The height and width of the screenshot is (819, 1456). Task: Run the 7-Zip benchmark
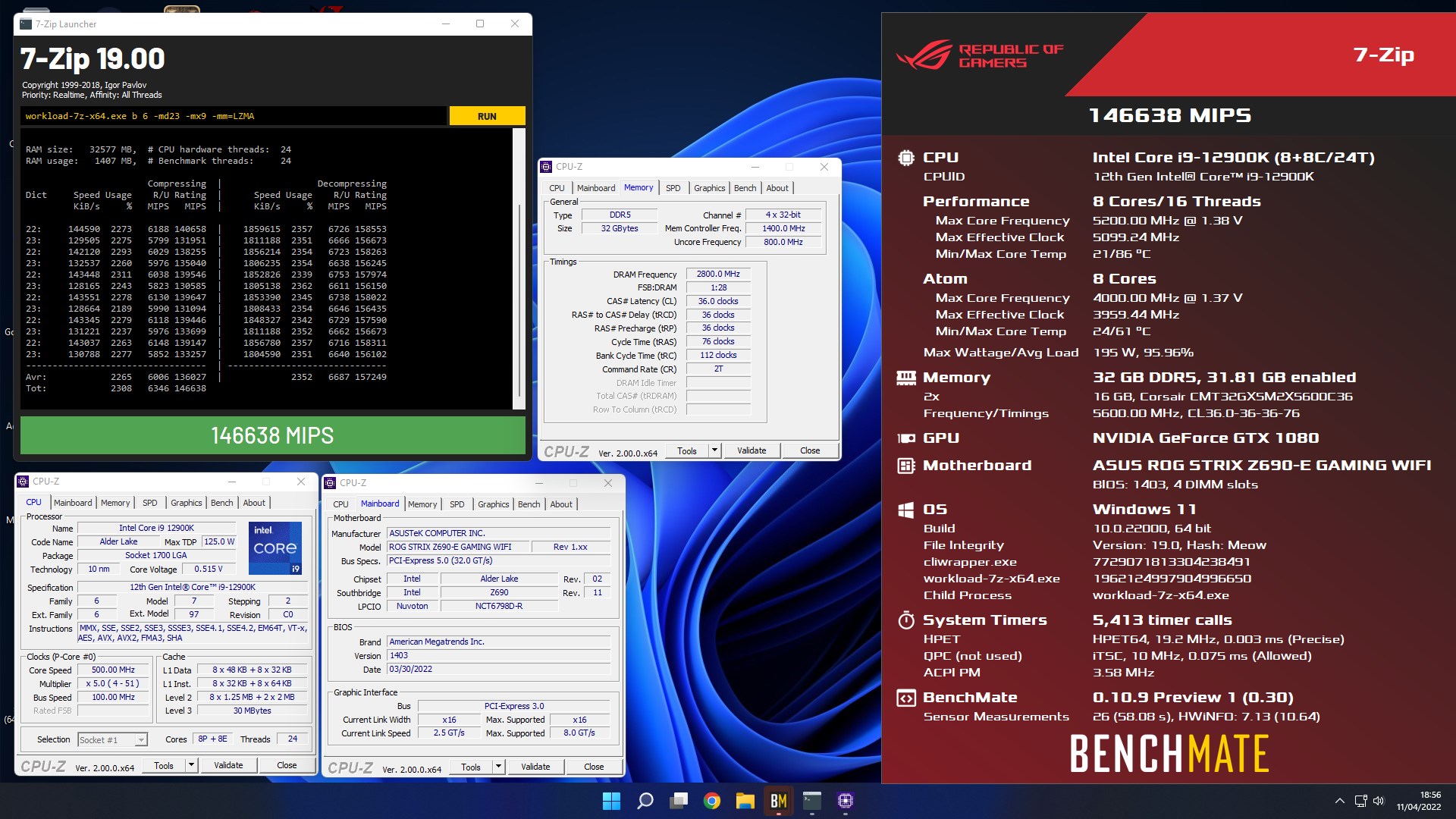[487, 116]
